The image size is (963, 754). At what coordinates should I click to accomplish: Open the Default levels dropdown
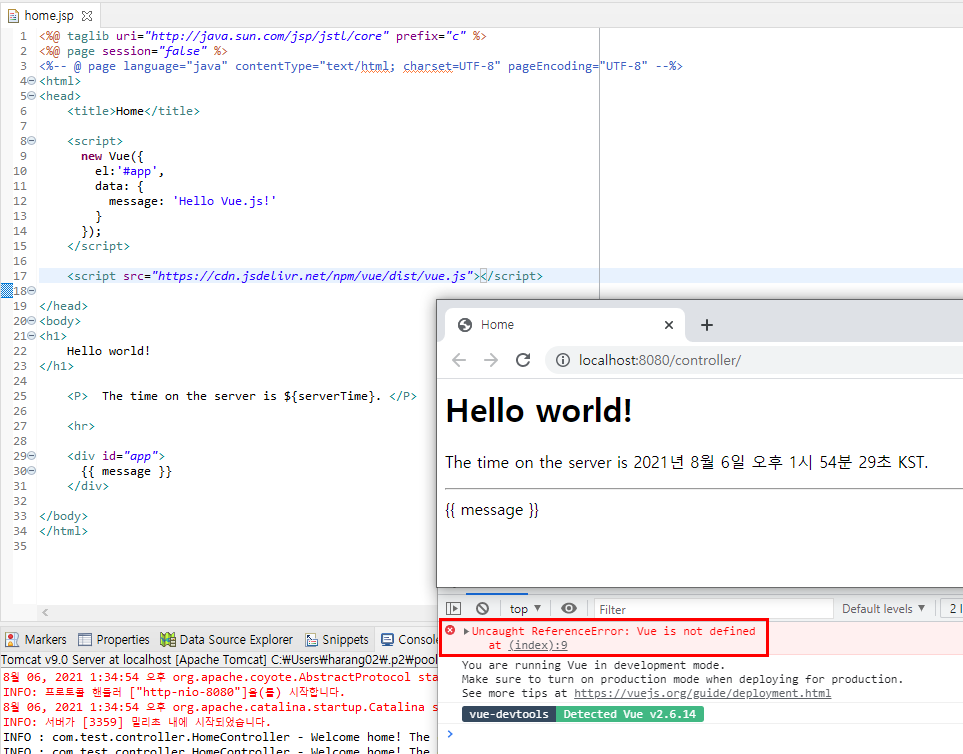coord(883,608)
